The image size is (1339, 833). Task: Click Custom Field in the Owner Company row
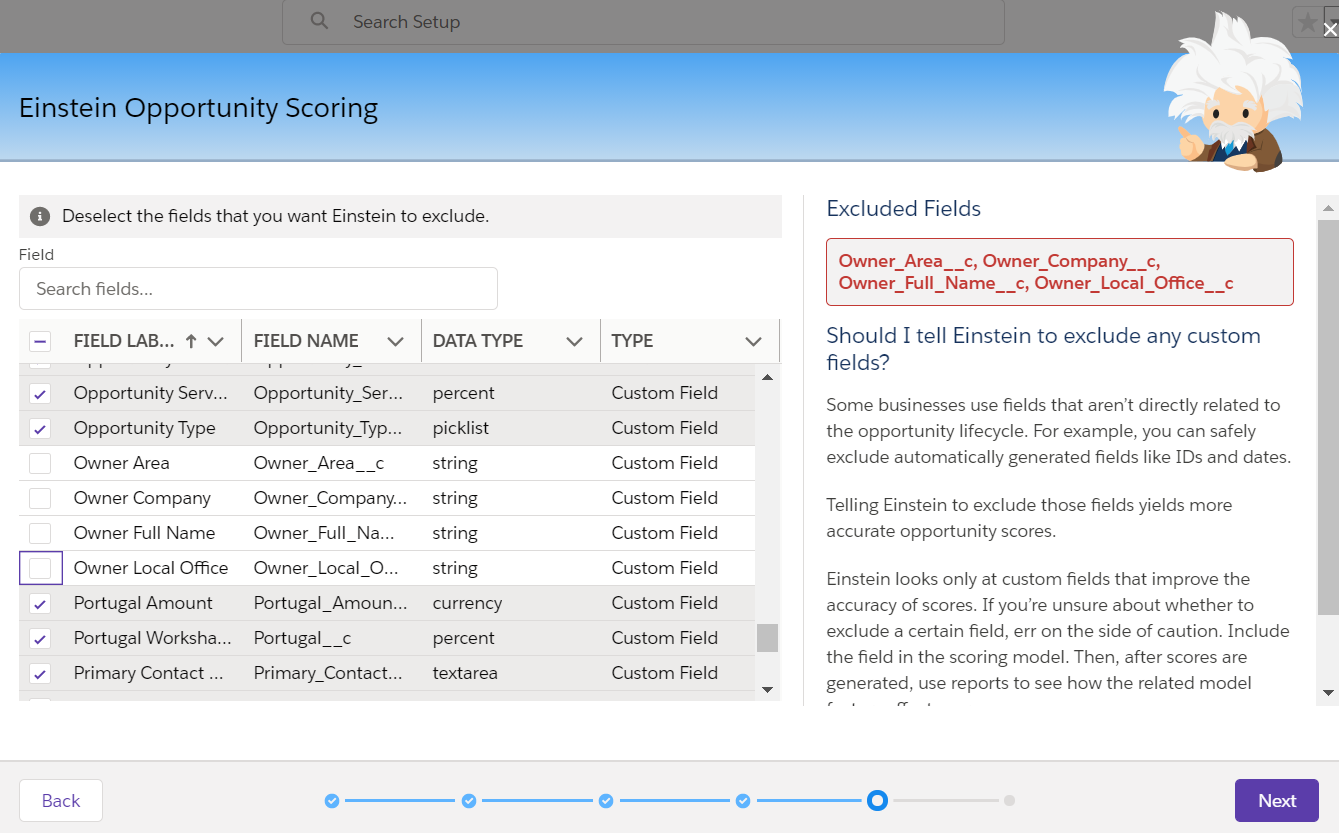coord(665,498)
